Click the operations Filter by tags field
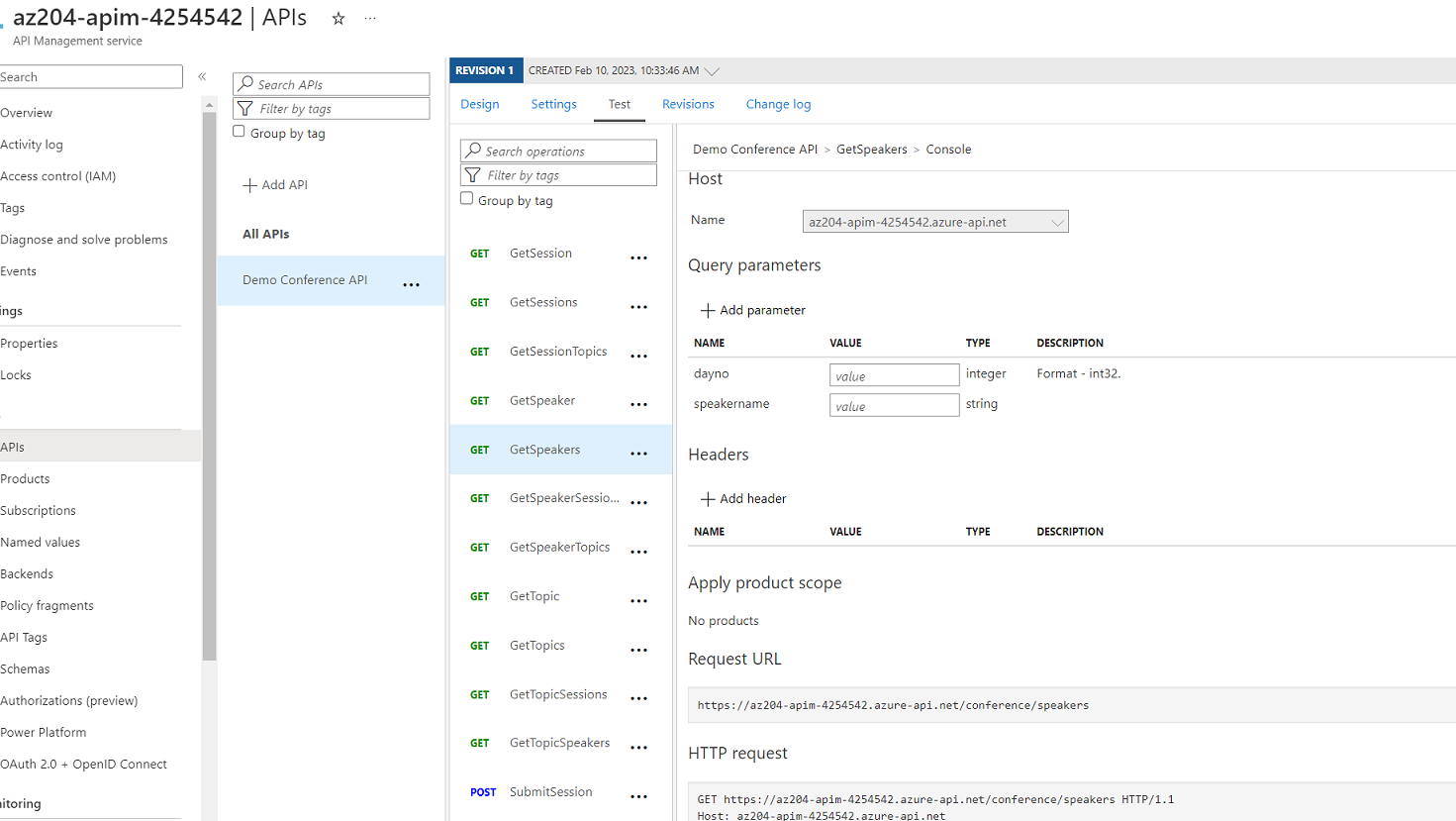The width and height of the screenshot is (1456, 821). (x=558, y=175)
